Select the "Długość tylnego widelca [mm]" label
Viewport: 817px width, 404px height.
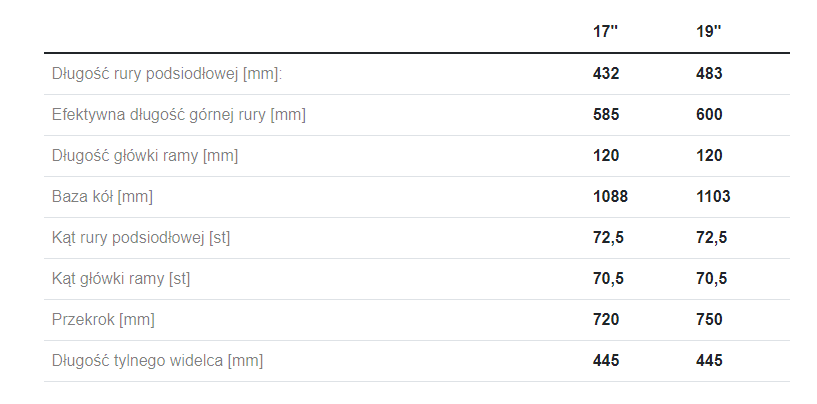[158, 360]
